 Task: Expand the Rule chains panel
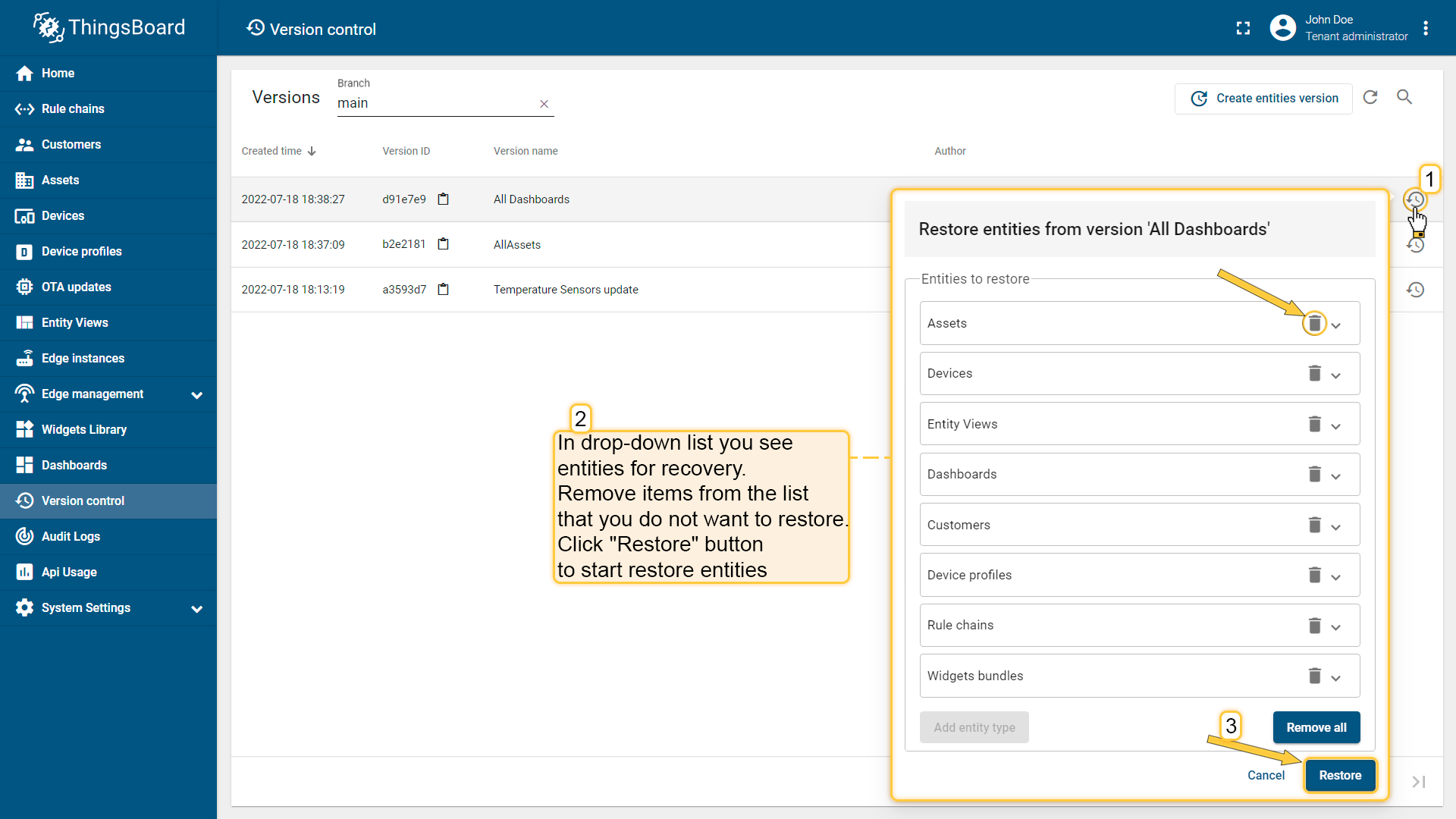1336,627
